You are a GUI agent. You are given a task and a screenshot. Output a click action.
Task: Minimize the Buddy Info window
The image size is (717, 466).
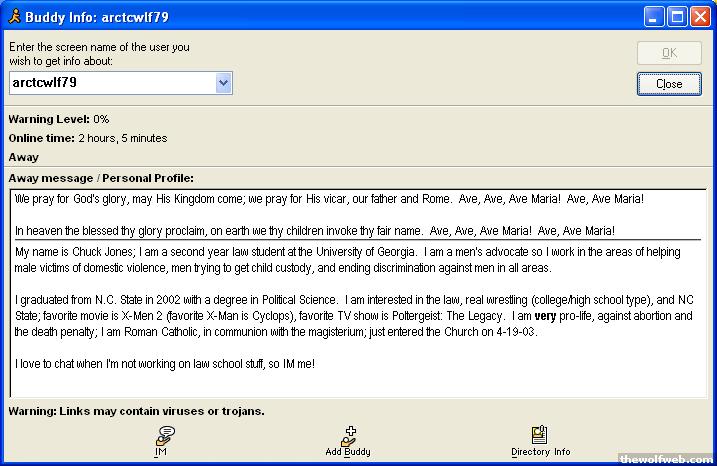tap(653, 15)
